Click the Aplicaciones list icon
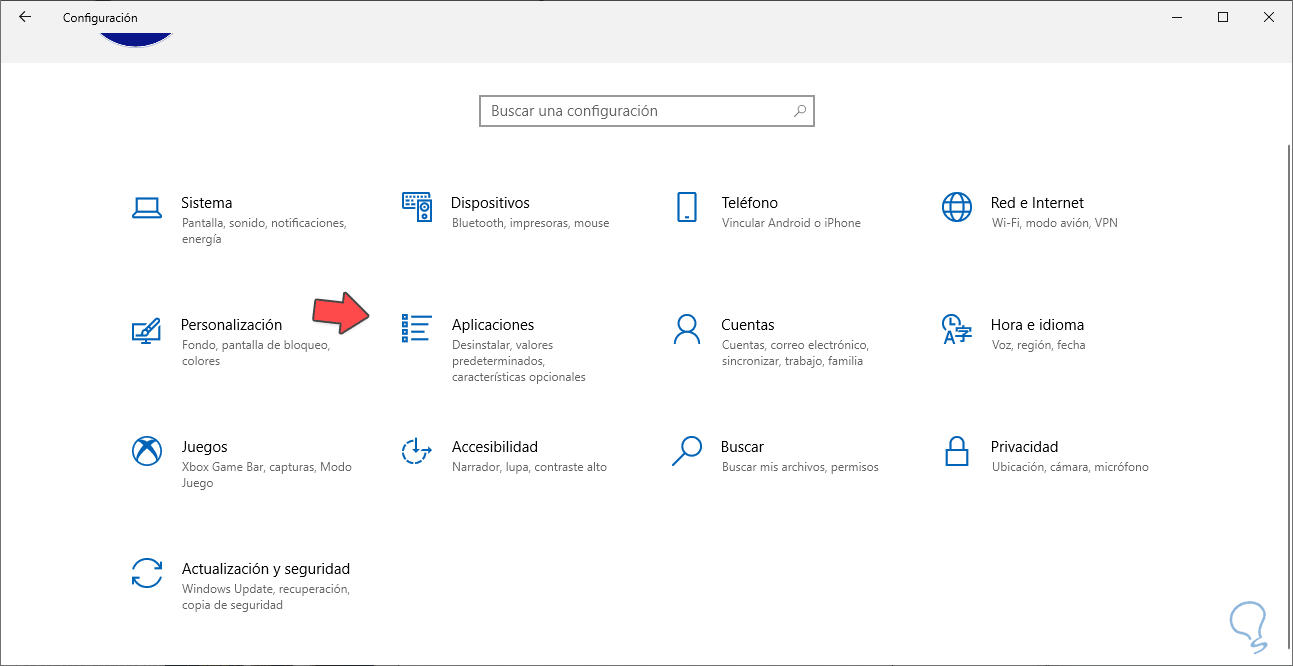Image resolution: width=1293 pixels, height=666 pixels. (416, 329)
